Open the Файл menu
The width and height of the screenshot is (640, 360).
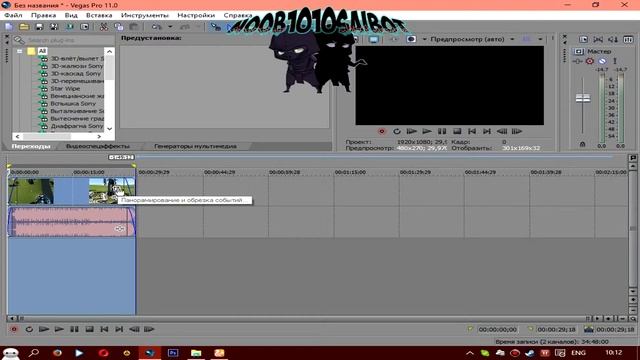click(13, 15)
